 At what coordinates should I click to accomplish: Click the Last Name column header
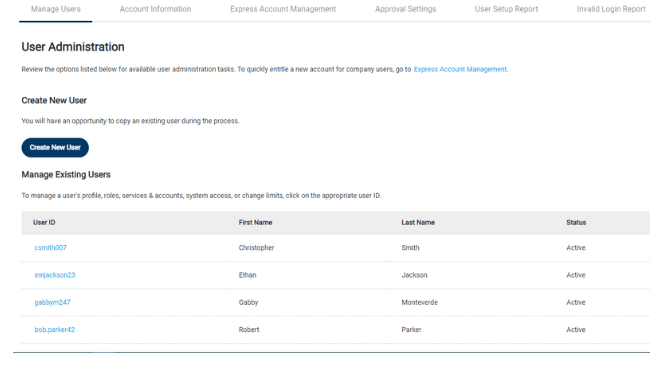(x=418, y=222)
